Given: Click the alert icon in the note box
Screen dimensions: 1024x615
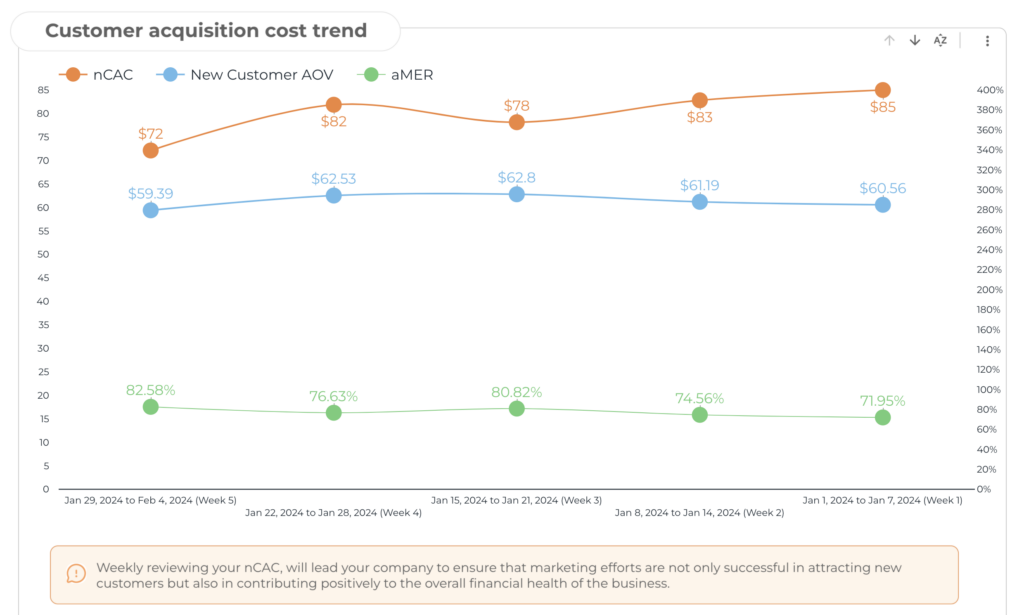Looking at the screenshot, I should point(76,574).
